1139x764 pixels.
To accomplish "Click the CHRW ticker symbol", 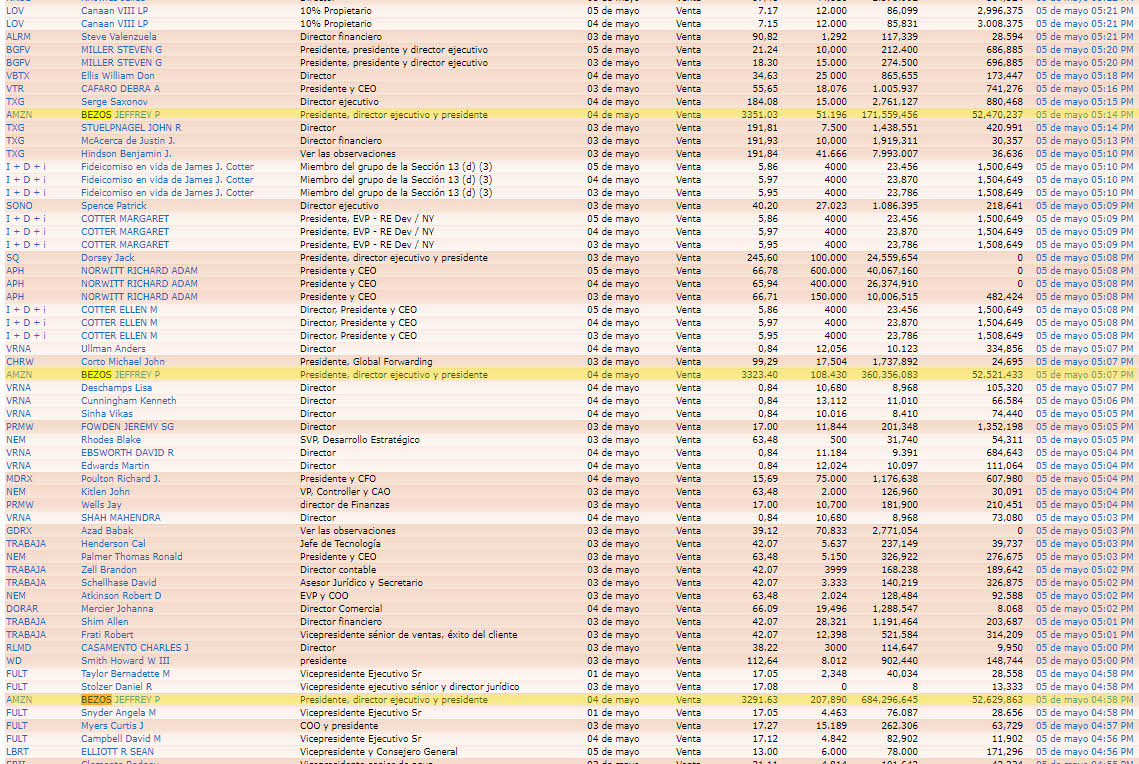I will [20, 361].
